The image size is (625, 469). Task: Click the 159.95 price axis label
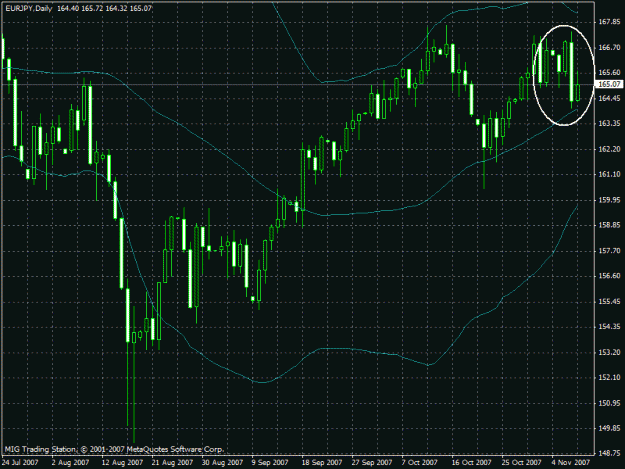609,200
